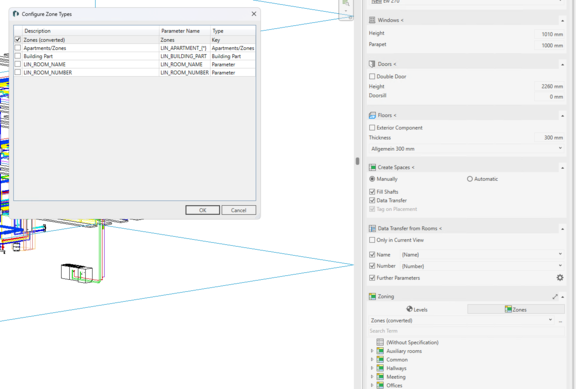Click the Windows section icon
This screenshot has width=576, height=389.
tap(372, 20)
